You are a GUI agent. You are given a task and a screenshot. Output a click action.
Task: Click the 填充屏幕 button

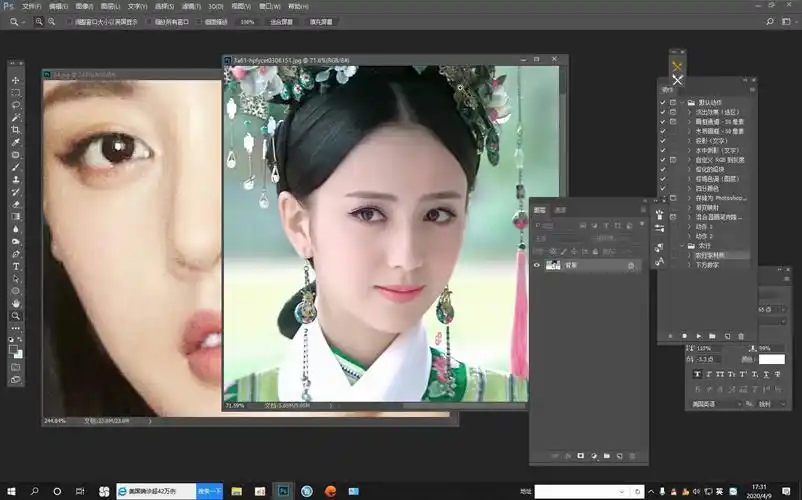coord(321,22)
